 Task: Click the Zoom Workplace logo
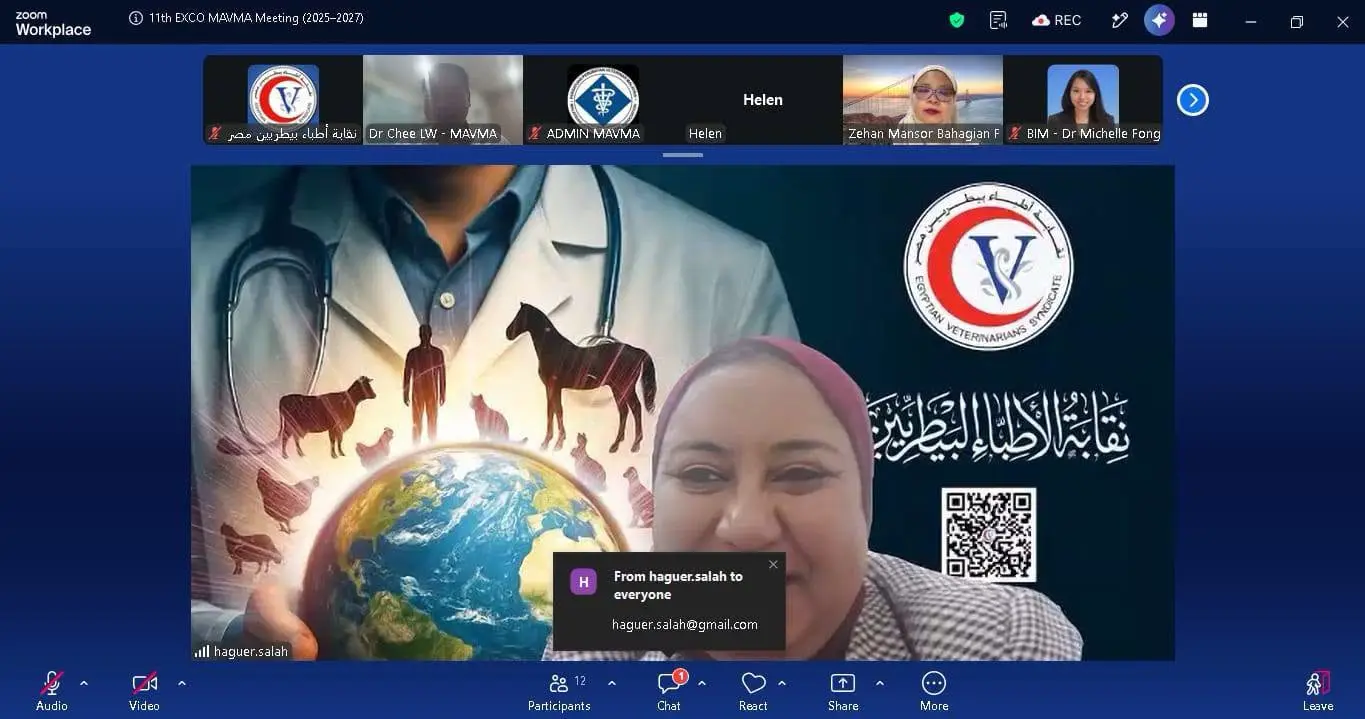(53, 23)
